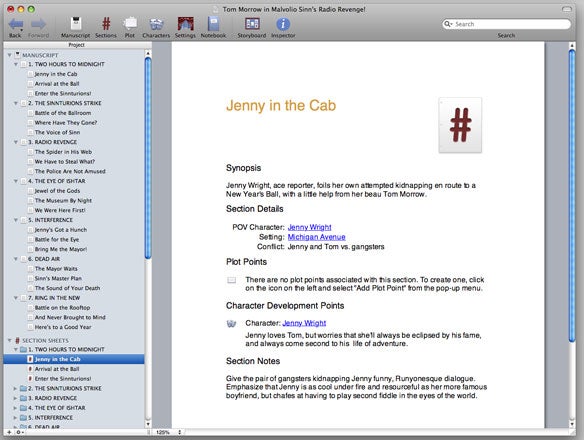Select The Spider in His Web section

pyautogui.click(x=63, y=152)
